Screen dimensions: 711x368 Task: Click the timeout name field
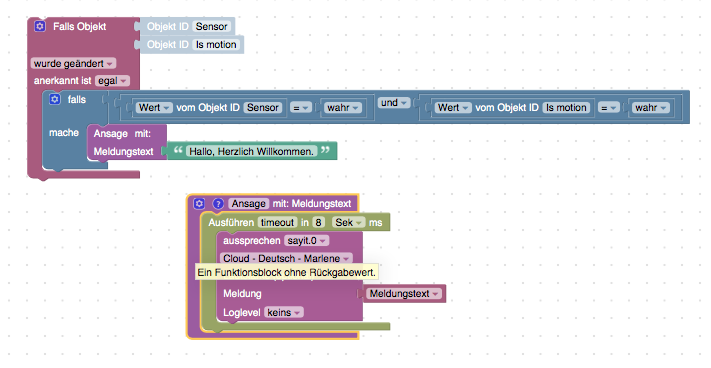277,223
